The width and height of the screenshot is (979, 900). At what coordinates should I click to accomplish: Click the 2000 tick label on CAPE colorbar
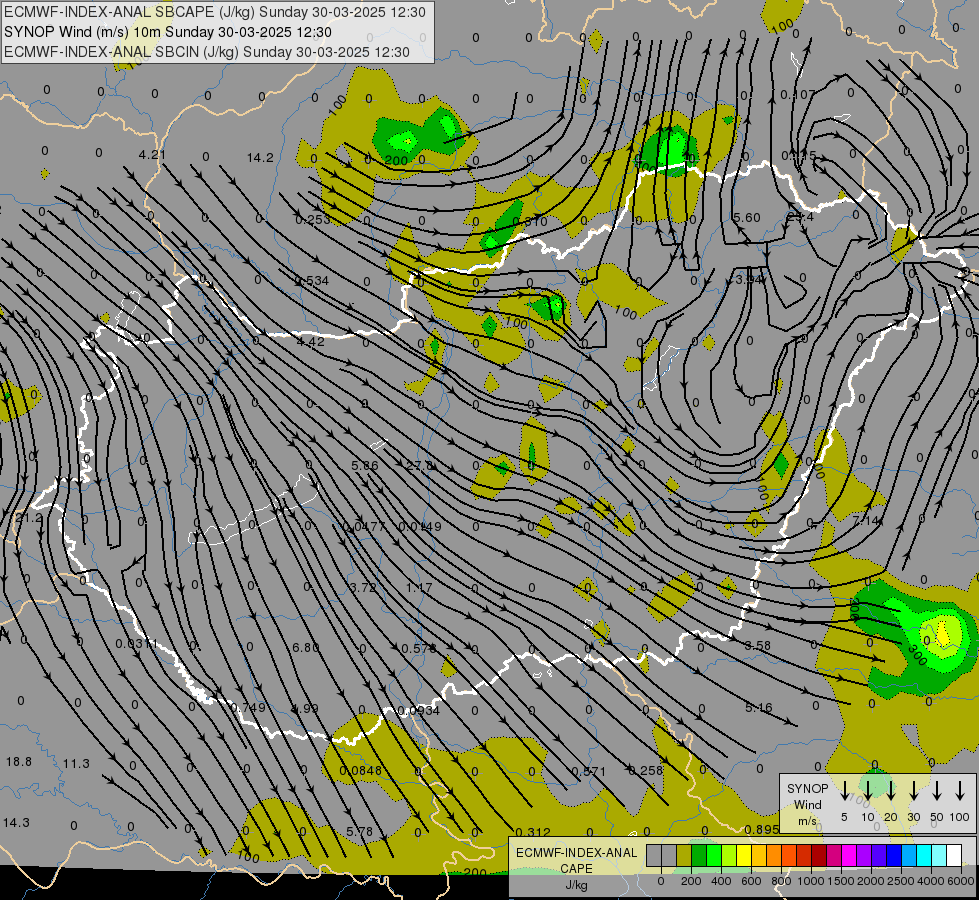tap(871, 881)
